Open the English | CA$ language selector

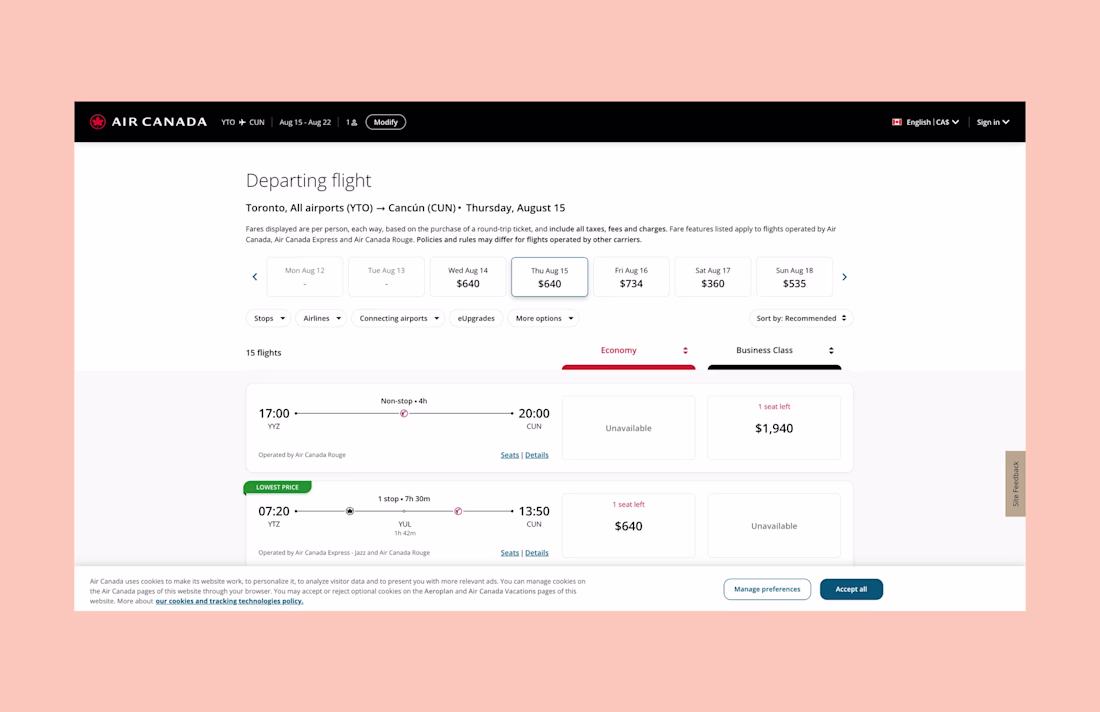(925, 122)
